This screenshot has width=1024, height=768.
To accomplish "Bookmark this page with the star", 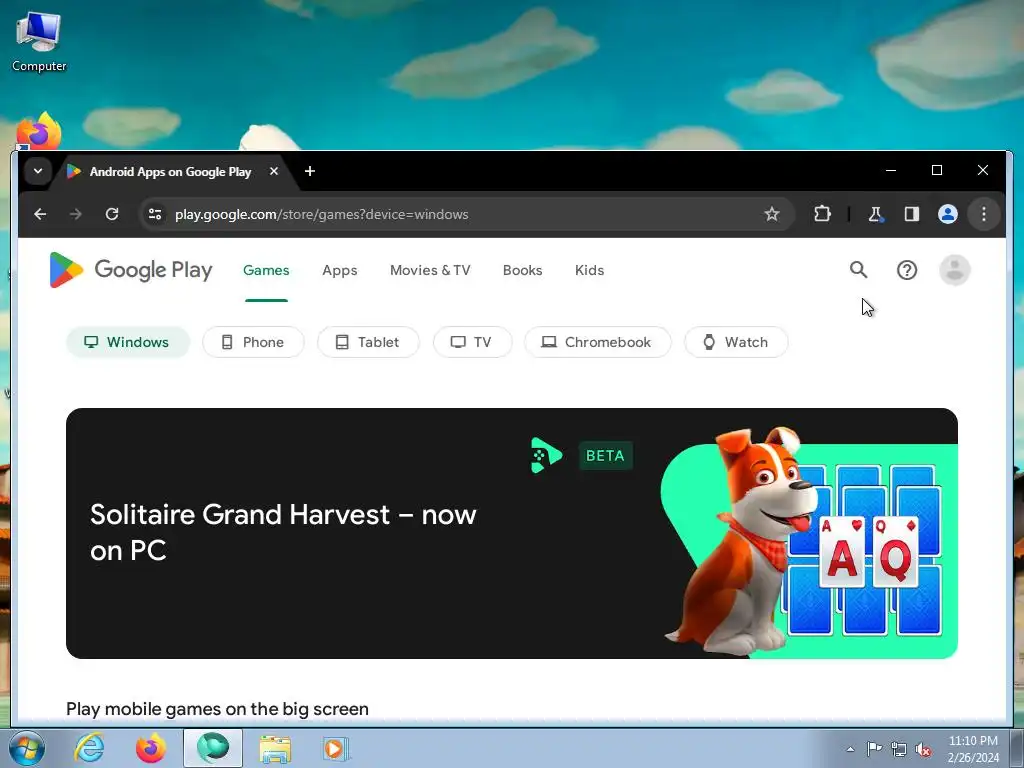I will click(772, 214).
